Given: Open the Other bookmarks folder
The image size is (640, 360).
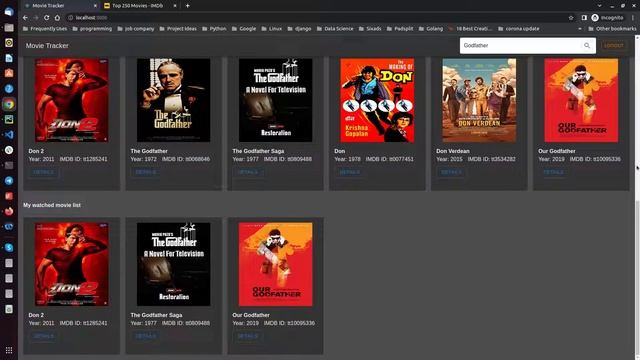Looking at the screenshot, I should coord(612,29).
